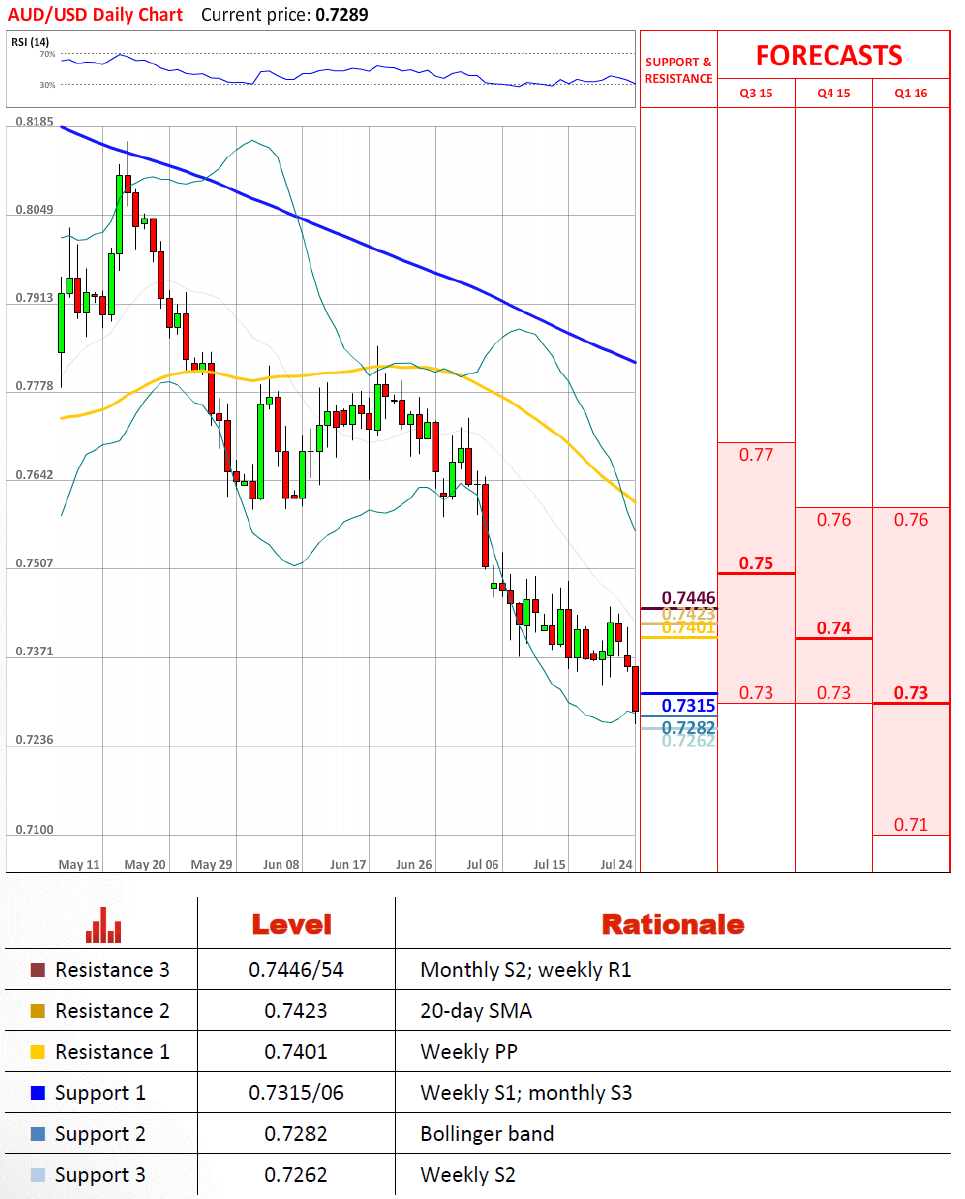
Task: Select the Support 2 row label
Action: (100, 1135)
